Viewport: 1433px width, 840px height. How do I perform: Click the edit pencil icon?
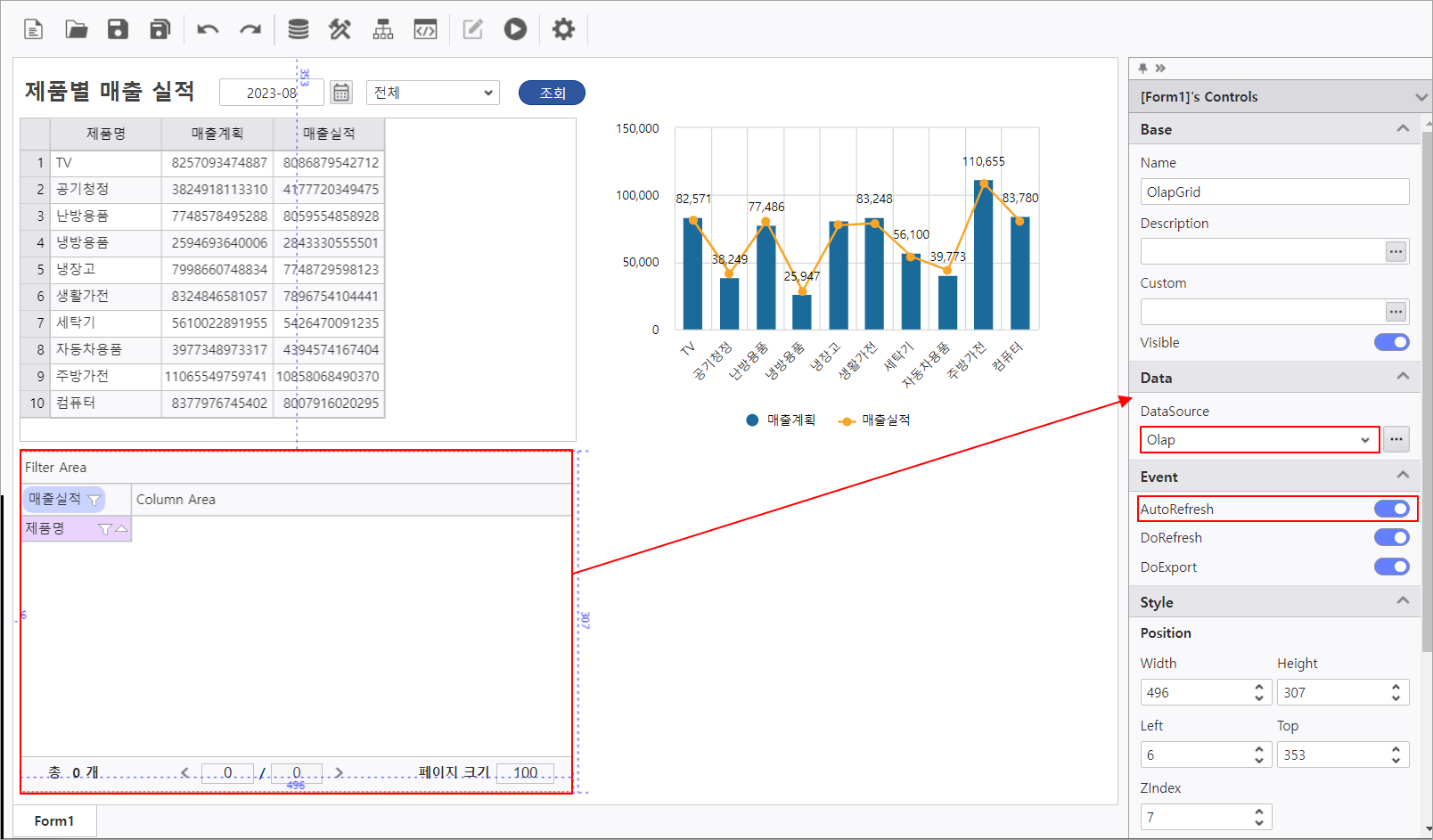tap(473, 29)
